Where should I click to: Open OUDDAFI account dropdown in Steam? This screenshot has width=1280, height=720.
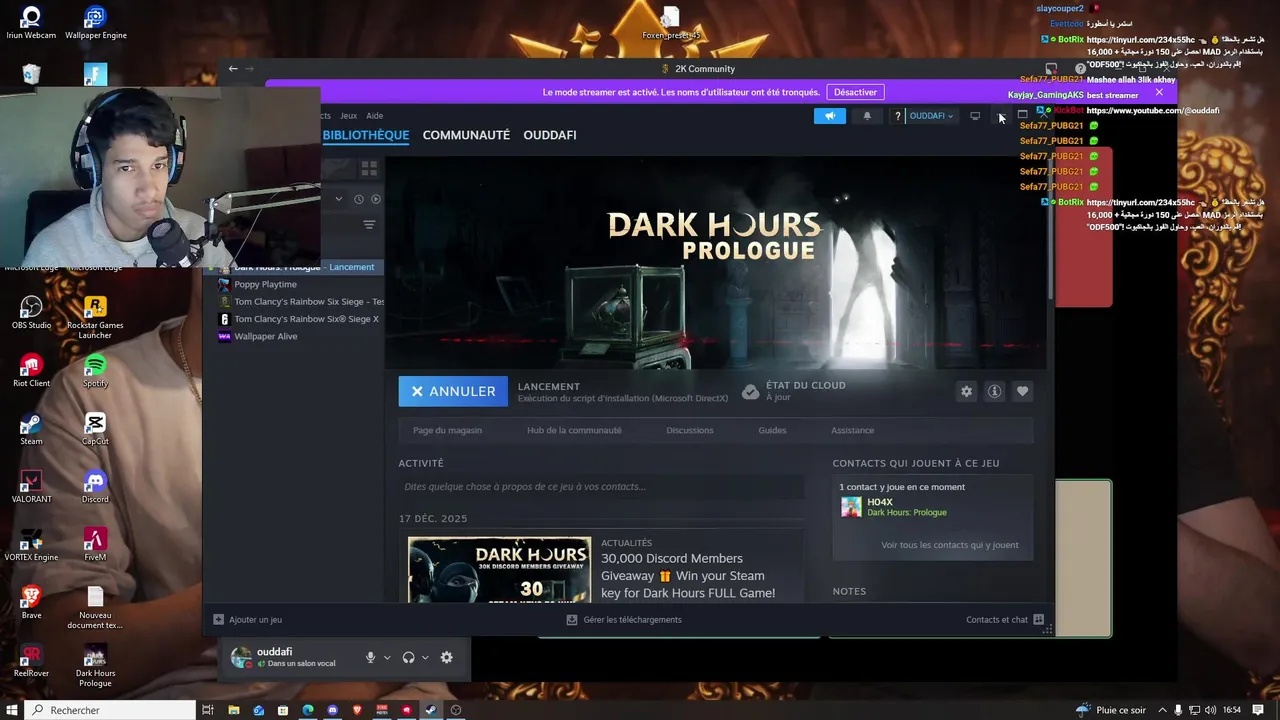point(931,116)
